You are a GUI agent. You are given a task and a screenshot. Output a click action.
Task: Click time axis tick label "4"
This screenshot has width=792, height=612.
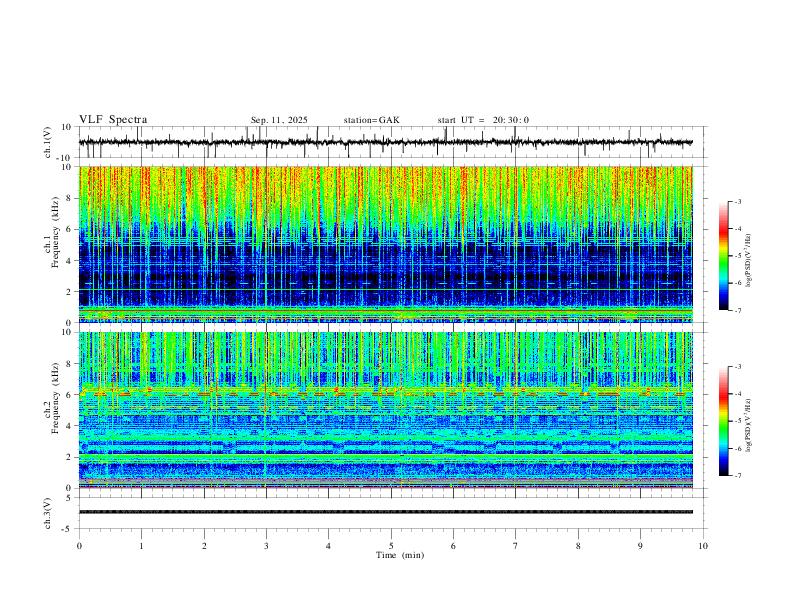pos(328,546)
